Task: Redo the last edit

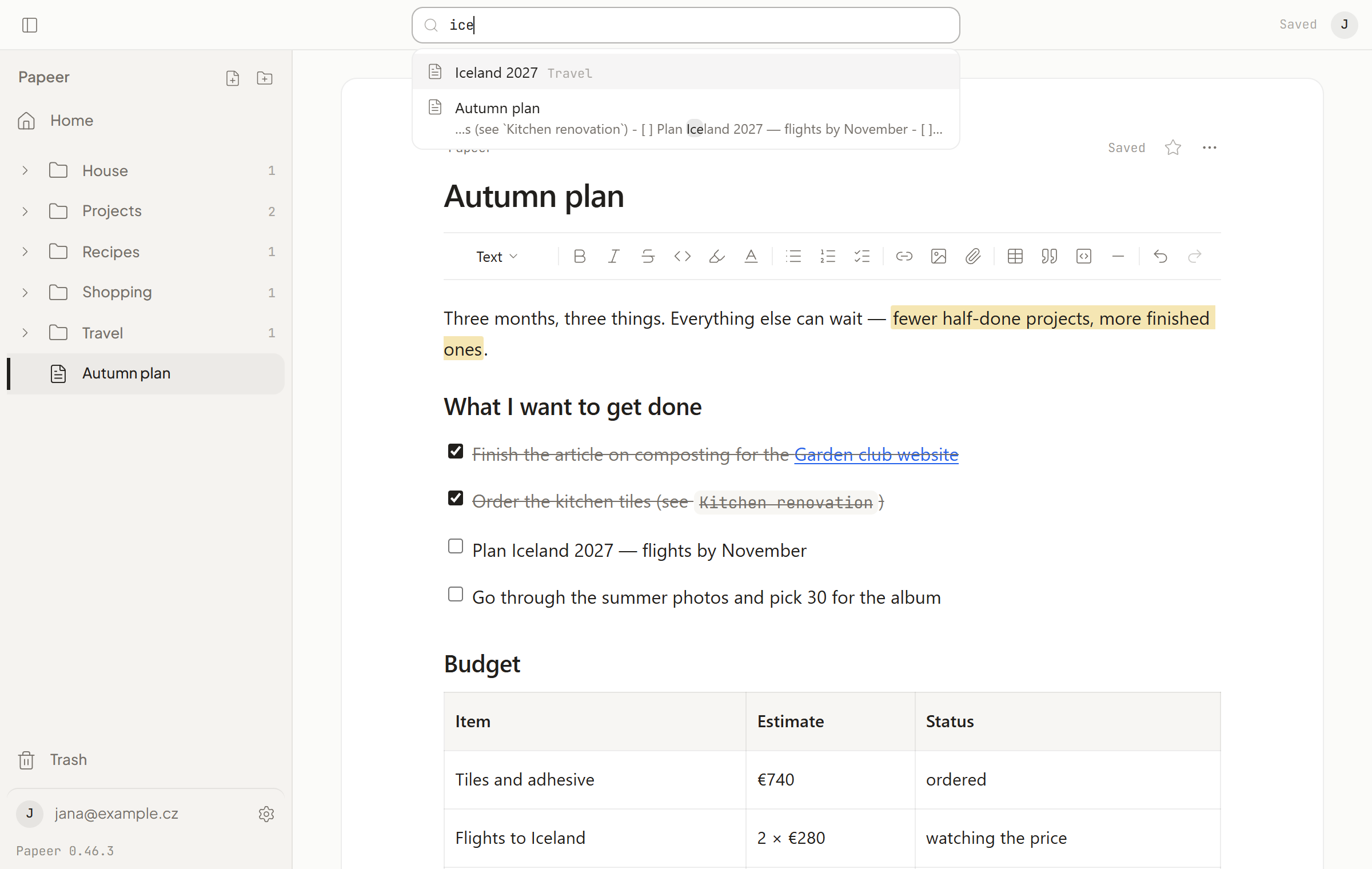Action: click(x=1195, y=256)
